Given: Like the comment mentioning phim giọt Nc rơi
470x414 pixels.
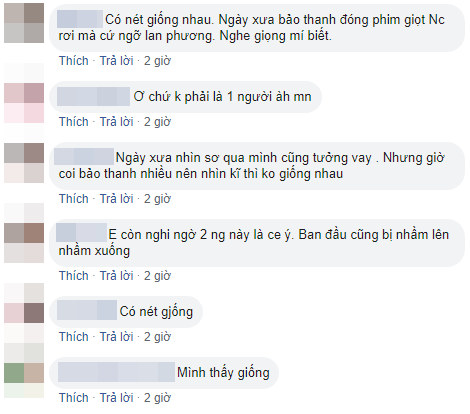Looking at the screenshot, I should pyautogui.click(x=74, y=61).
